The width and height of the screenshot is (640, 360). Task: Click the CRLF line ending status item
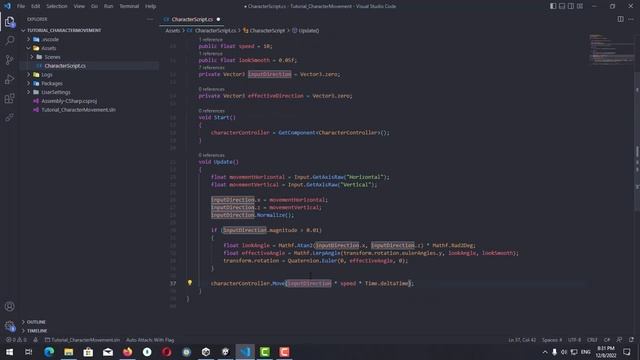click(x=592, y=340)
